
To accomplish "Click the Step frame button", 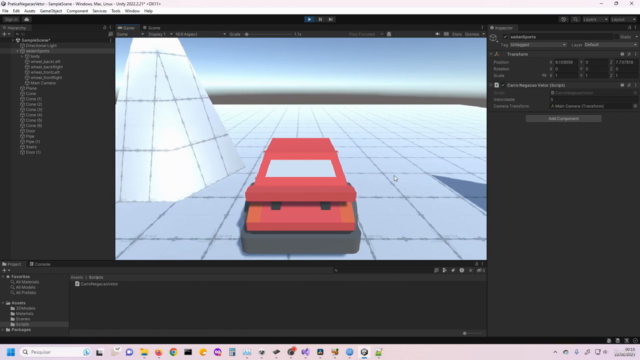I will (331, 19).
